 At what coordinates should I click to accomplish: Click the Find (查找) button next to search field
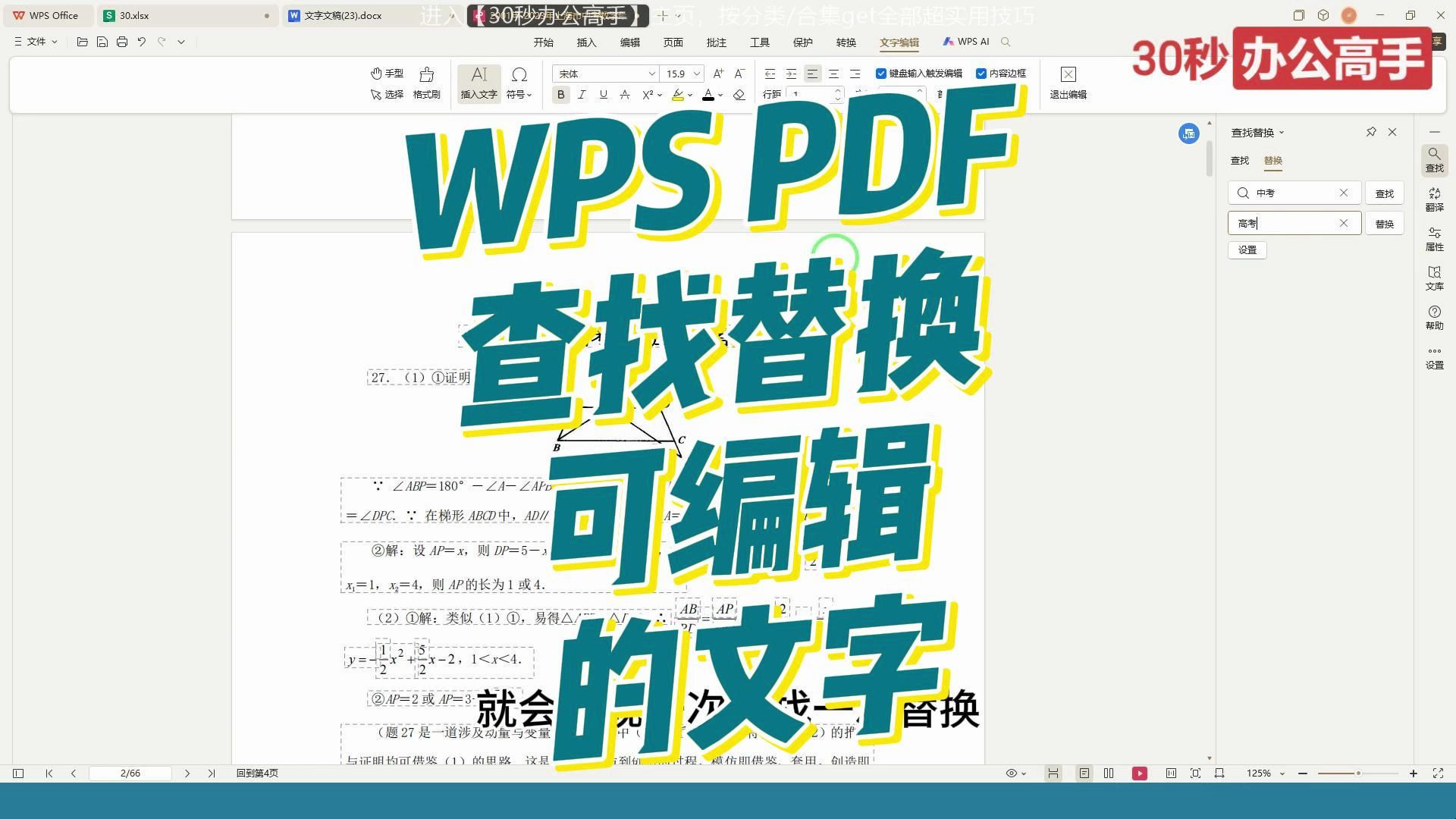pos(1384,193)
